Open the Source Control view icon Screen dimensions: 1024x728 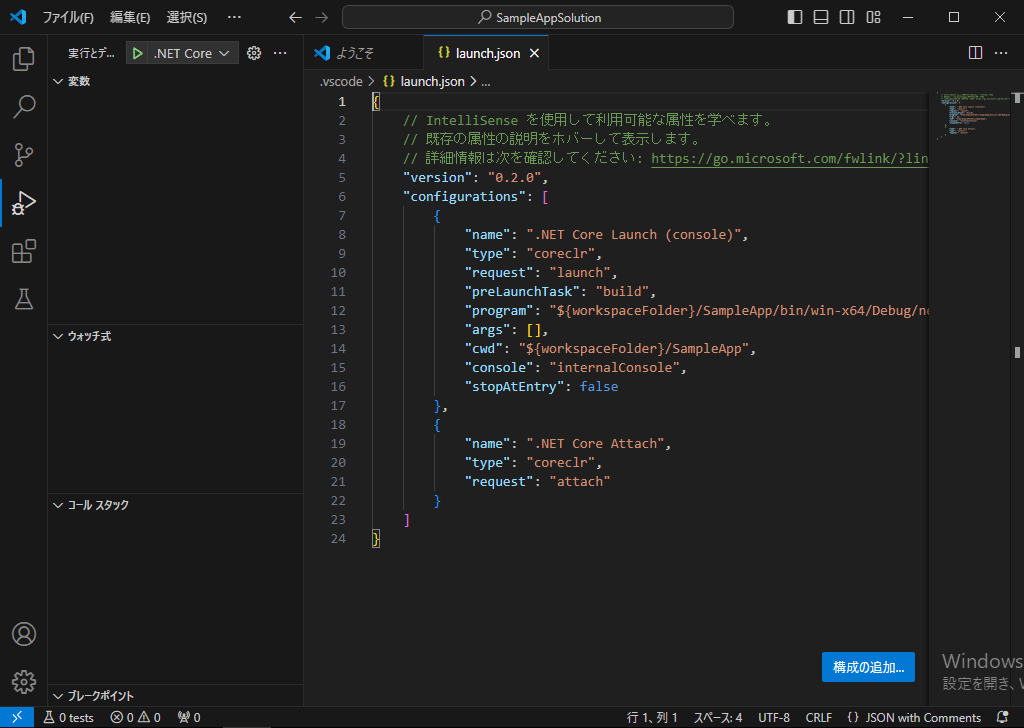pos(23,155)
